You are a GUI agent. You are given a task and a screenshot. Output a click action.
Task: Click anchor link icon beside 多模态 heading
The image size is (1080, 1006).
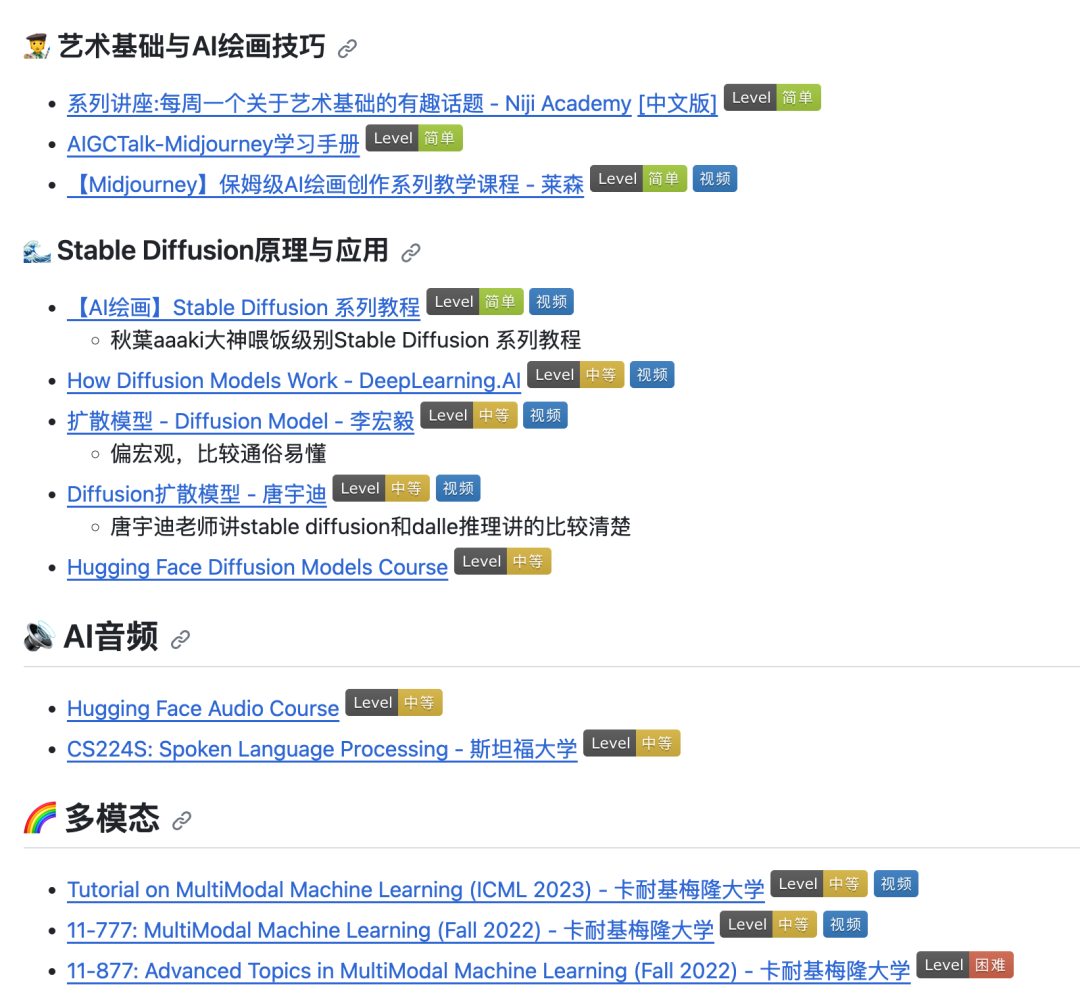[x=181, y=820]
